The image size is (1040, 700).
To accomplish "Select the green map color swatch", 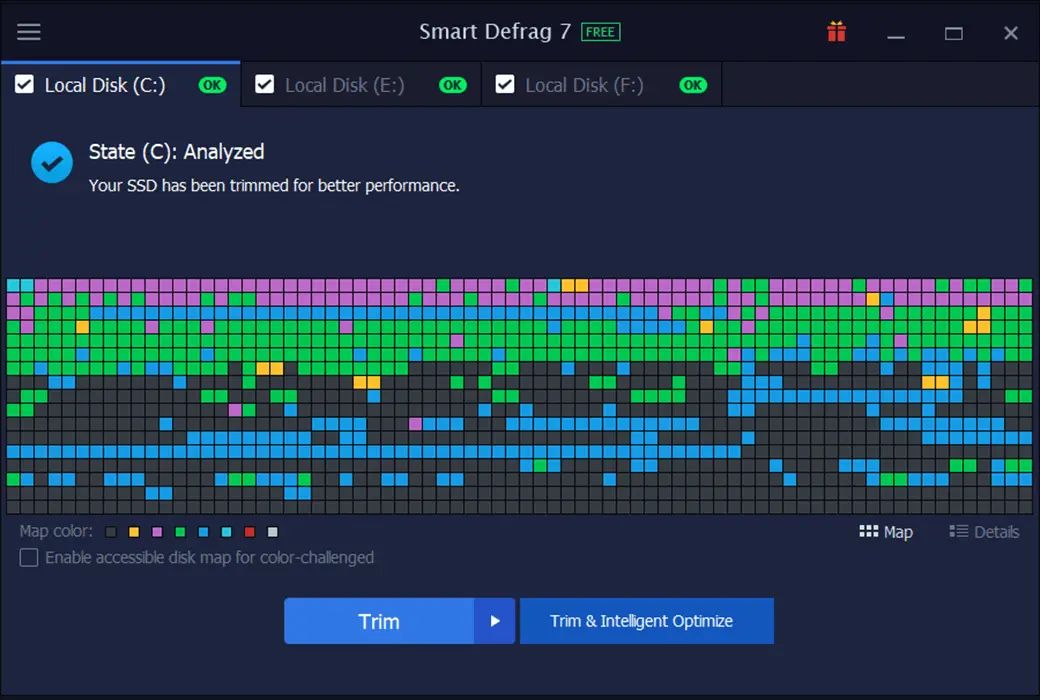I will click(180, 532).
